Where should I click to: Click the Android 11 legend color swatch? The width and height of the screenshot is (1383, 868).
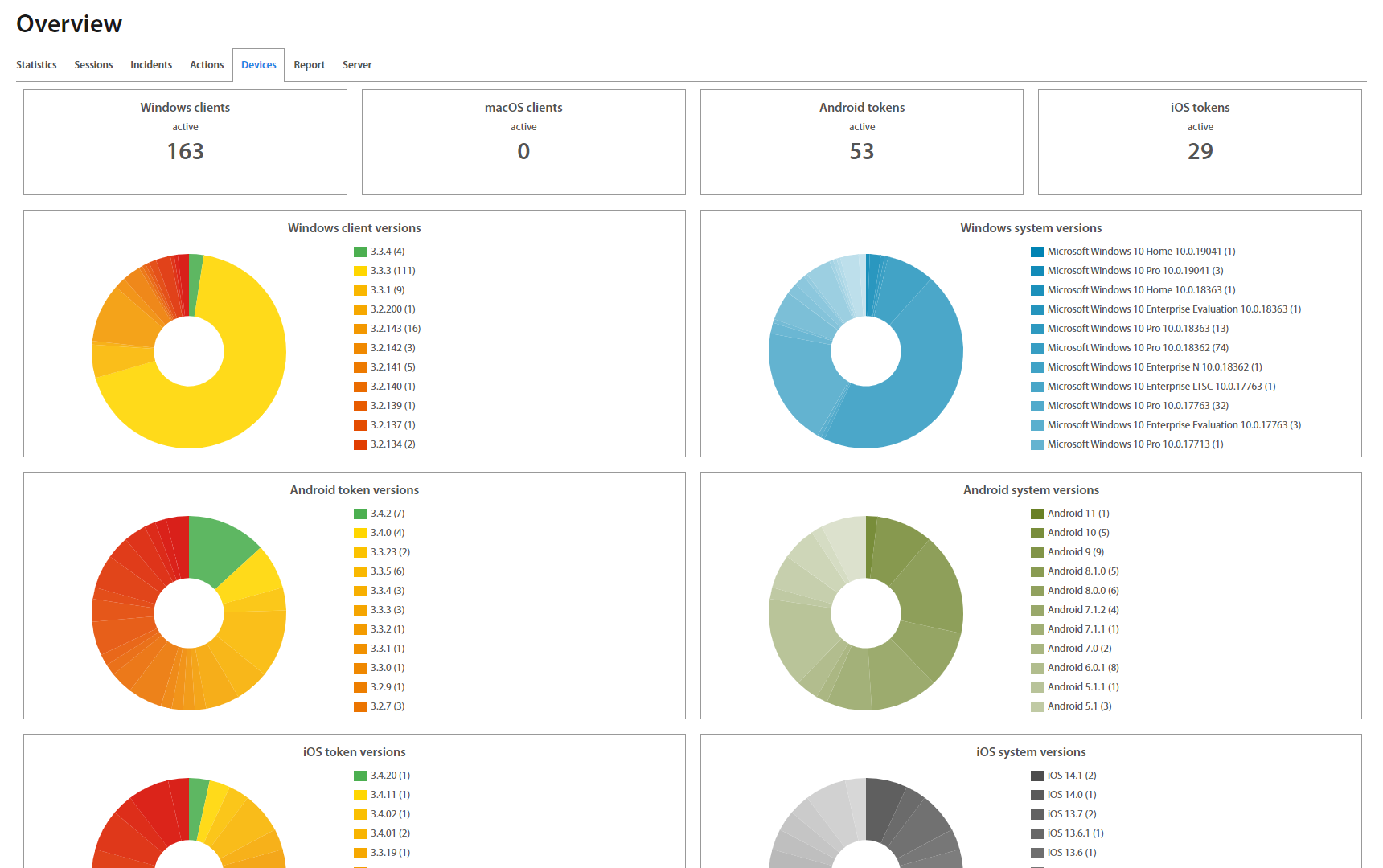(x=1037, y=514)
